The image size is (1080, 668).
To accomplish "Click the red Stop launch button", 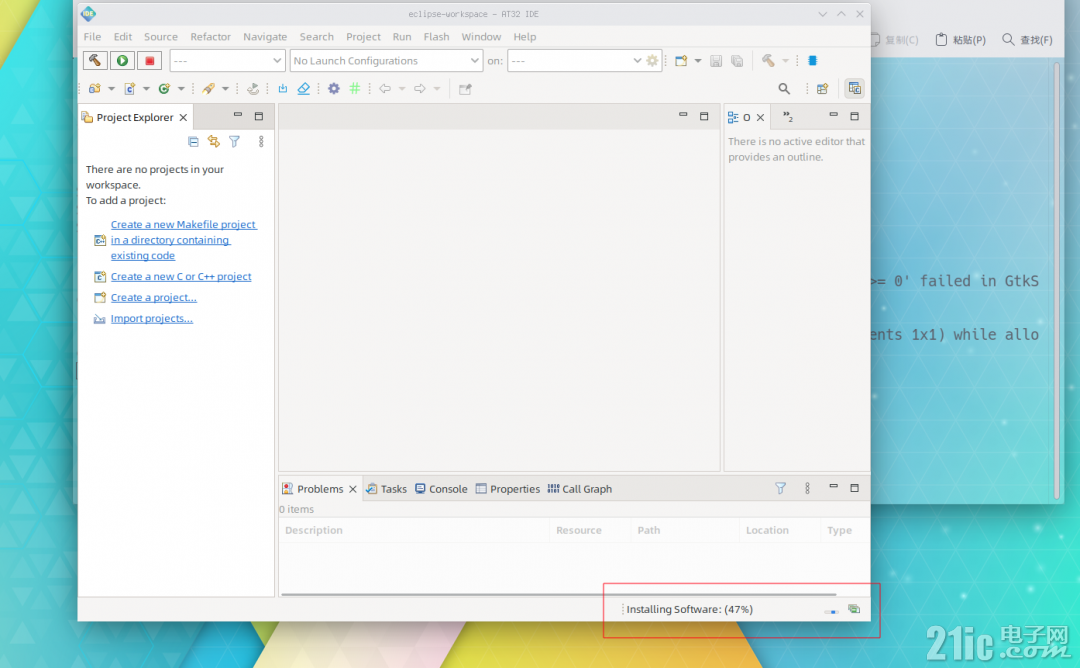I will pyautogui.click(x=149, y=61).
